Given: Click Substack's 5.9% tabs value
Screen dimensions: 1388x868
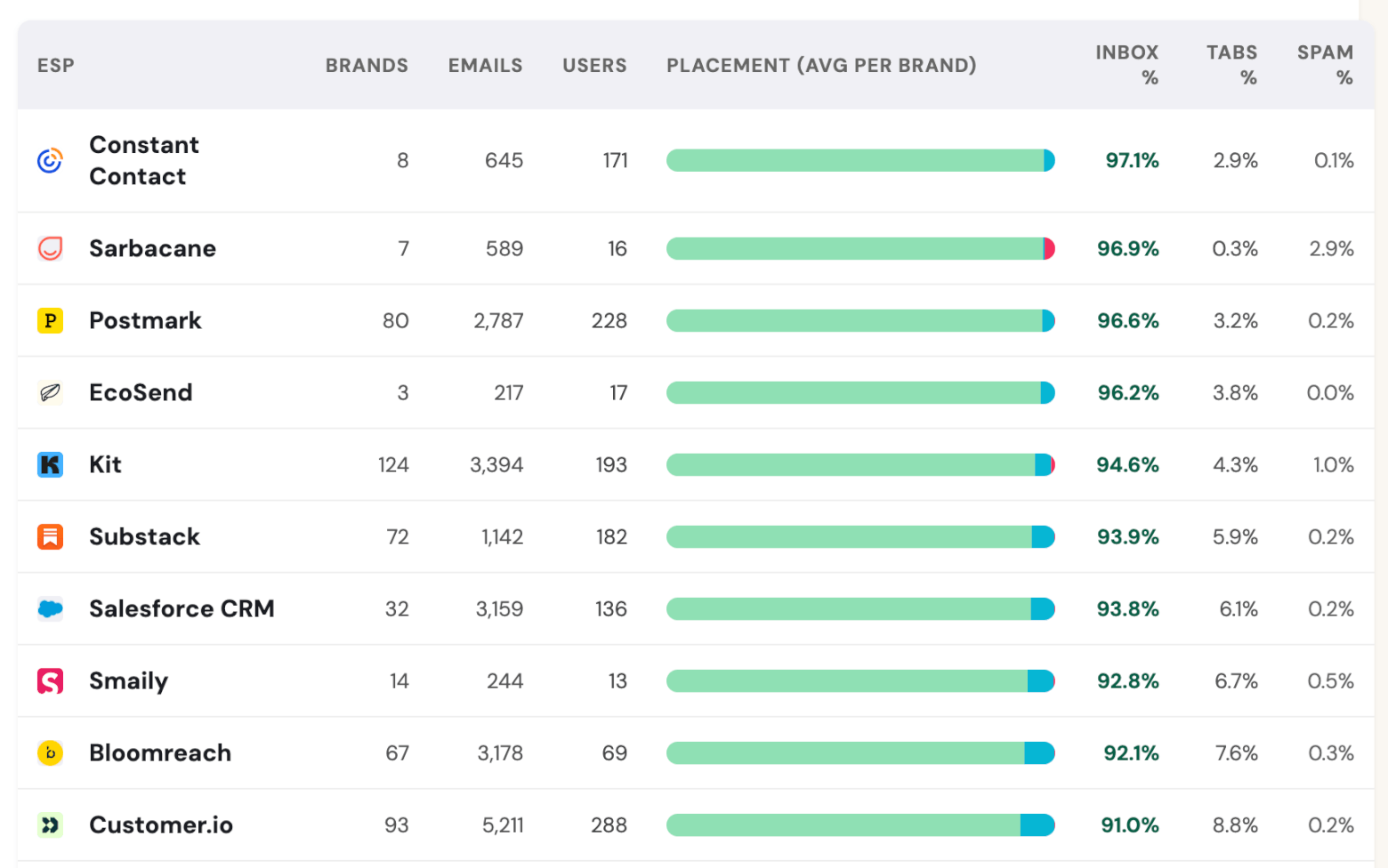Looking at the screenshot, I should pos(1235,536).
